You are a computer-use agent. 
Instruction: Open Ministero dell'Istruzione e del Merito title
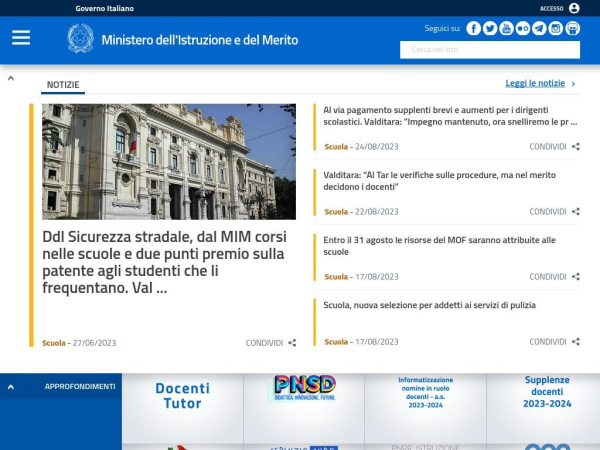(200, 40)
